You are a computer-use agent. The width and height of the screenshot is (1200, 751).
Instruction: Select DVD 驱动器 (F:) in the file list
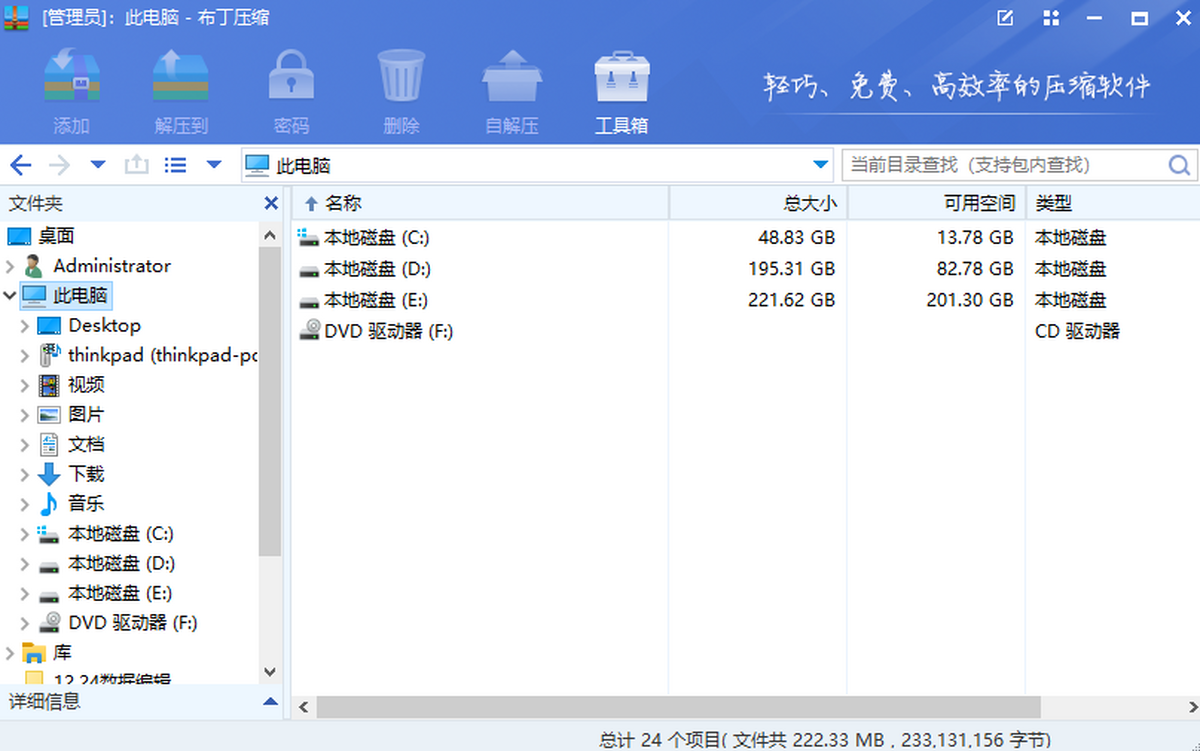coord(389,331)
